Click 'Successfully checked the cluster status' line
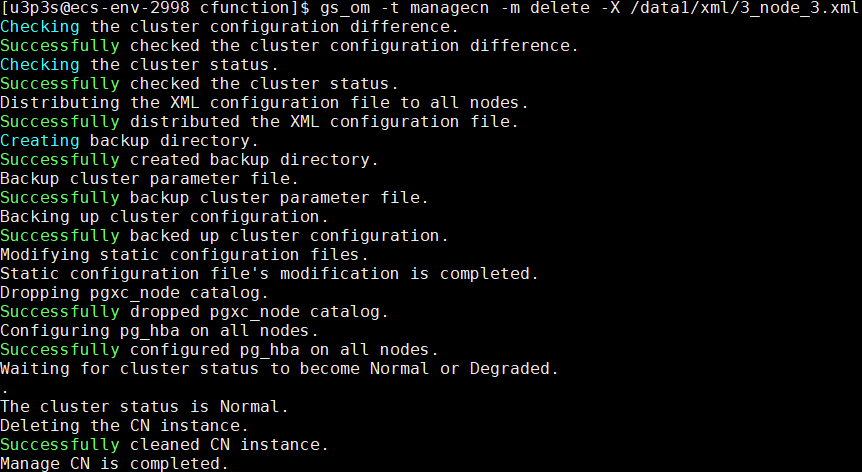The height and width of the screenshot is (472, 862). pos(199,84)
